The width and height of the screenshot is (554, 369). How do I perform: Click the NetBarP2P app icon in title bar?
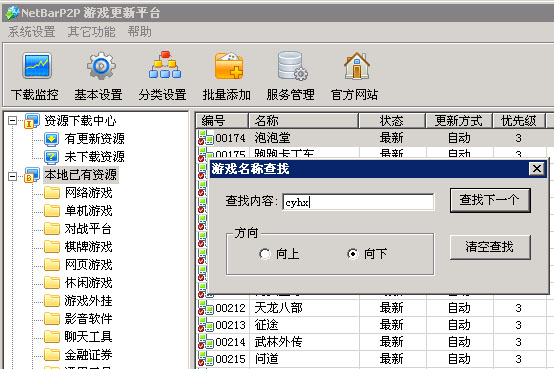tap(12, 13)
